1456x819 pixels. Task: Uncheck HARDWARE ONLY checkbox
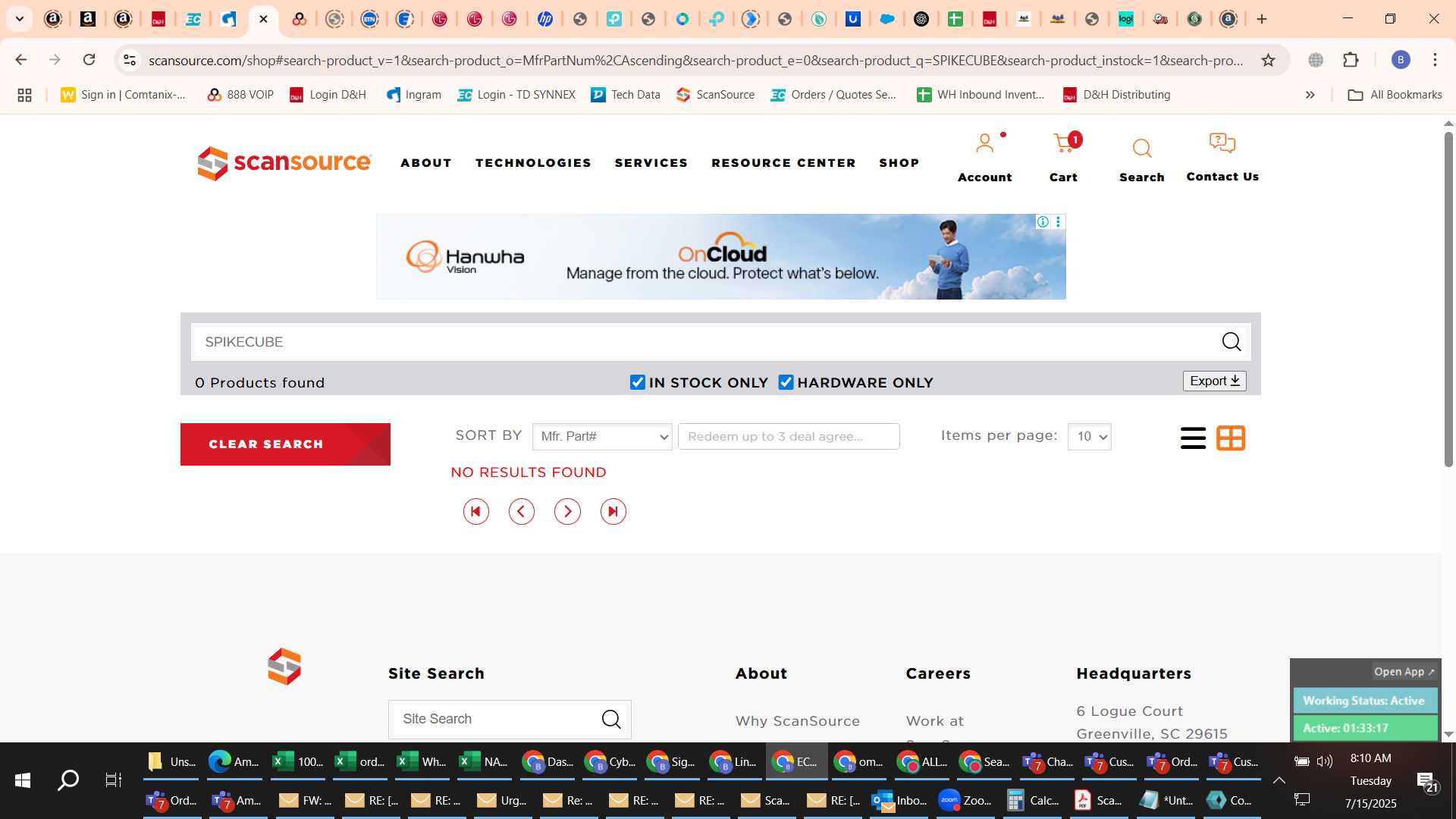tap(786, 383)
